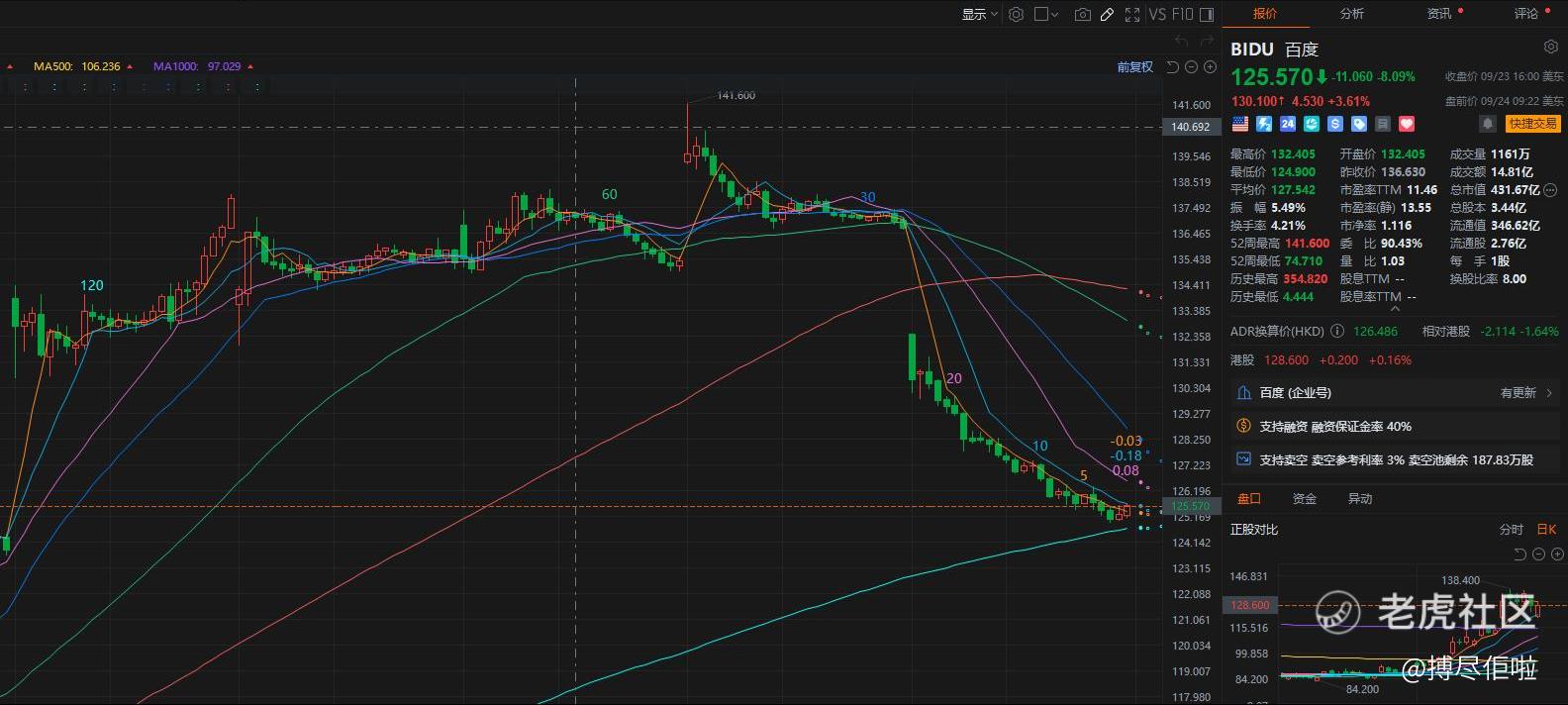Click the gray notes icon

pos(1382,124)
